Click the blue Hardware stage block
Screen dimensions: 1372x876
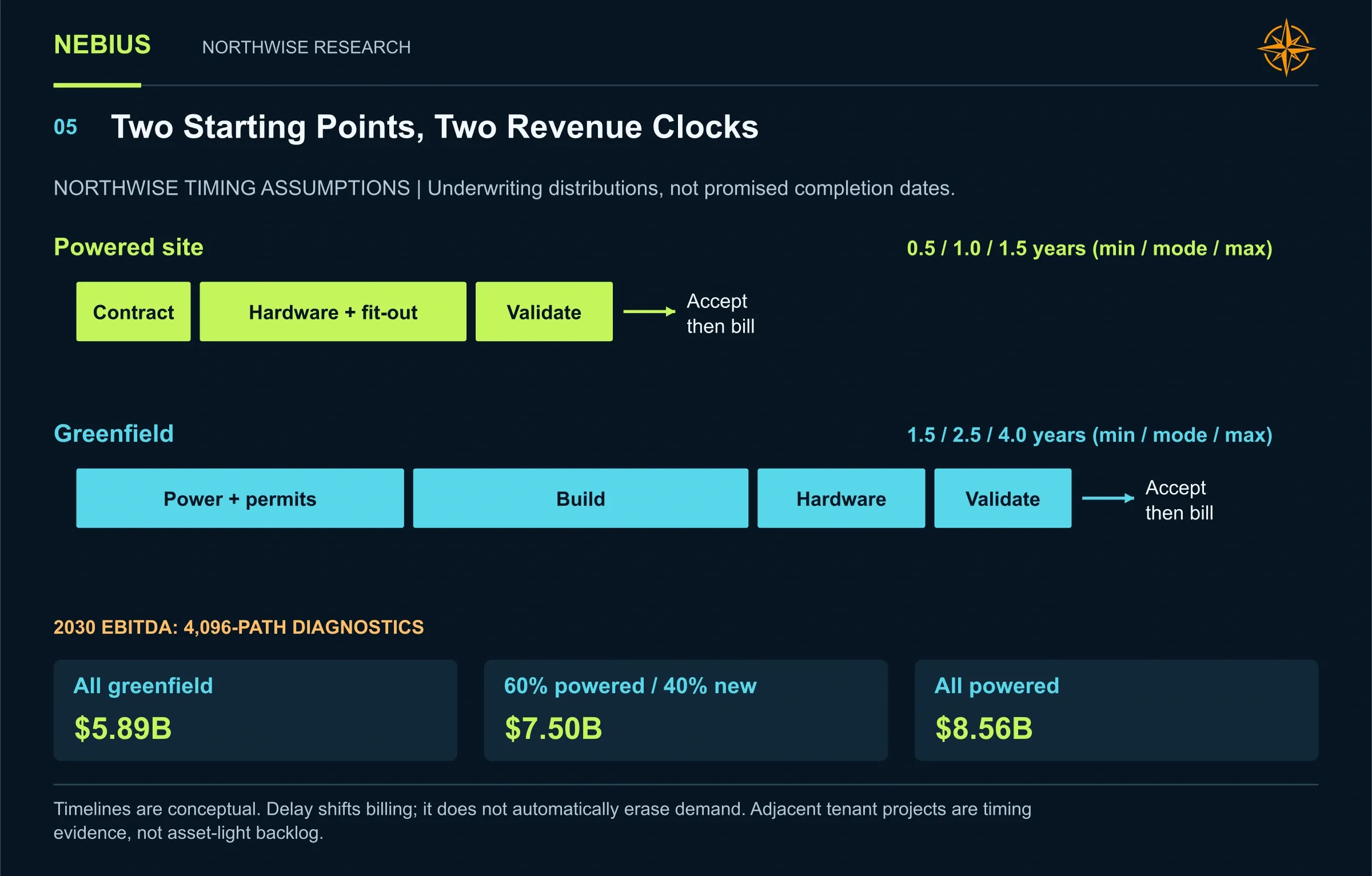click(841, 498)
